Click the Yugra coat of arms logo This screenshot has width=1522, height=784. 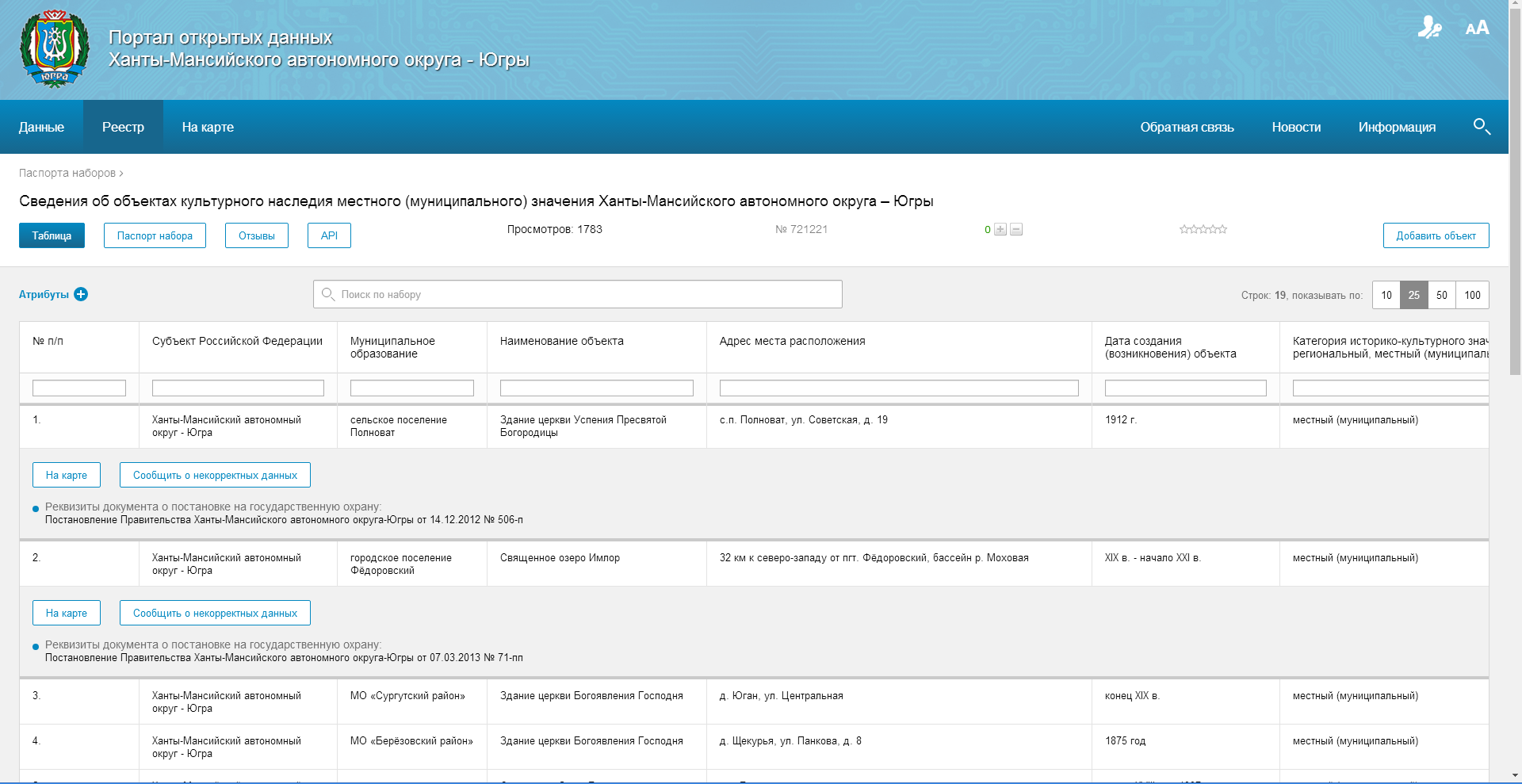[55, 48]
